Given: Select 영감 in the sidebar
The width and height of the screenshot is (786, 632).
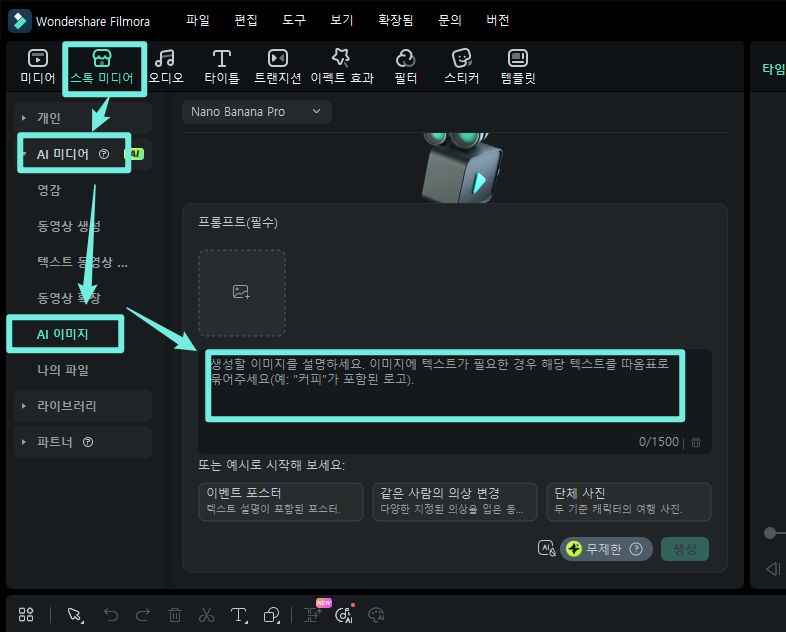Looking at the screenshot, I should (x=49, y=190).
